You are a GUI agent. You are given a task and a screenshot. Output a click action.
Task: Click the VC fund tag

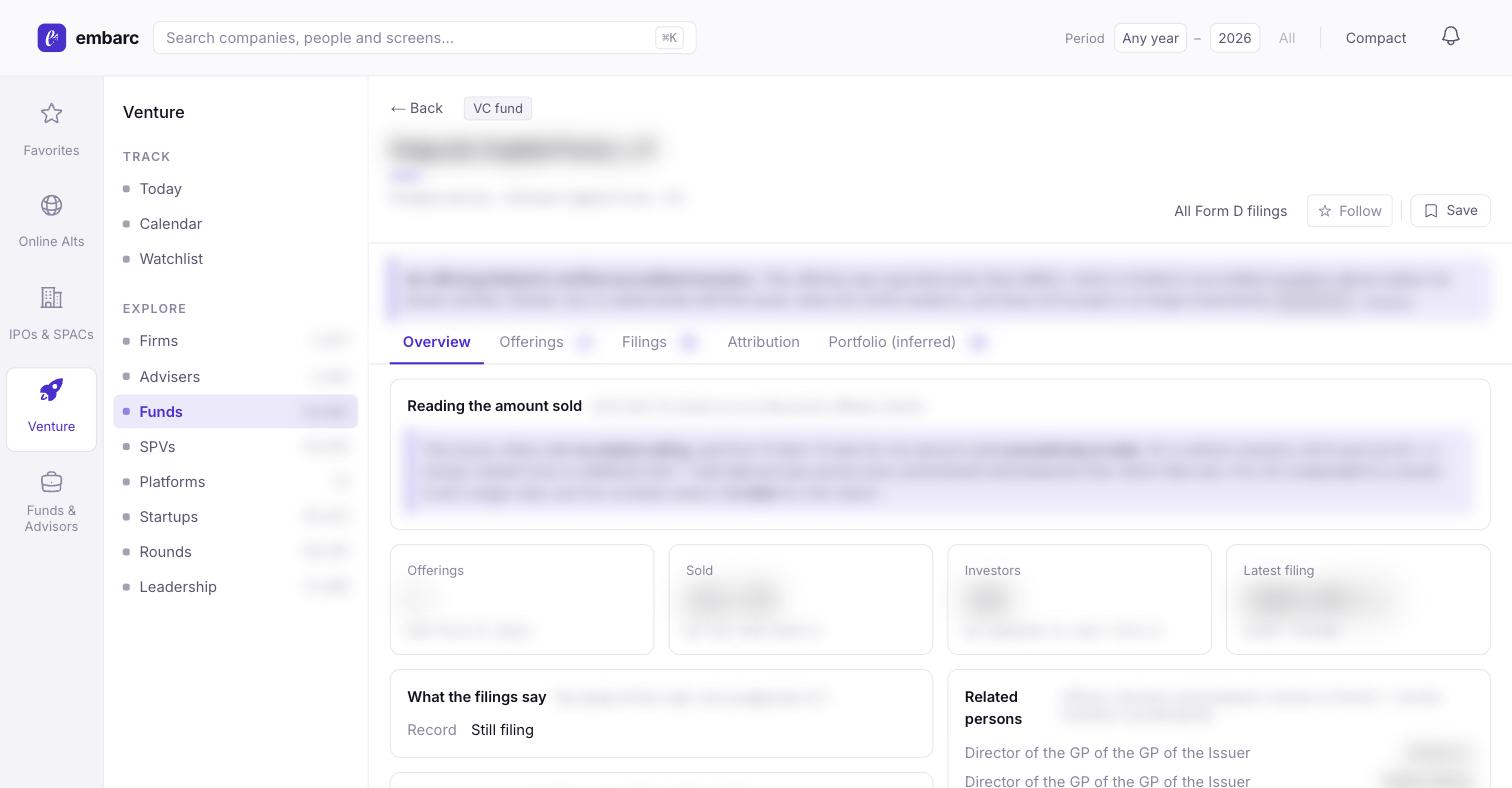(498, 108)
